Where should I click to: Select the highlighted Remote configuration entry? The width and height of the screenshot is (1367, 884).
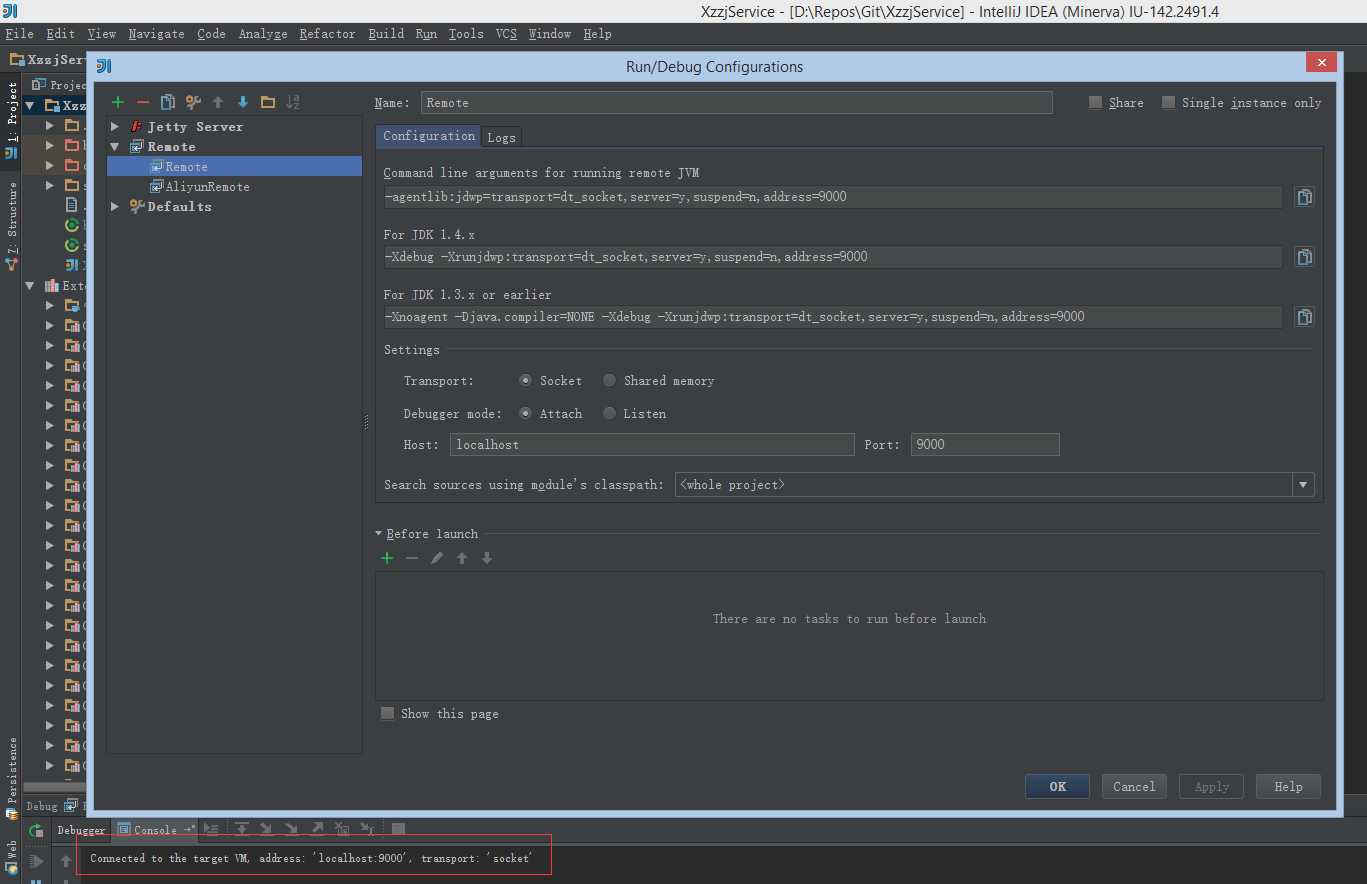pos(234,167)
